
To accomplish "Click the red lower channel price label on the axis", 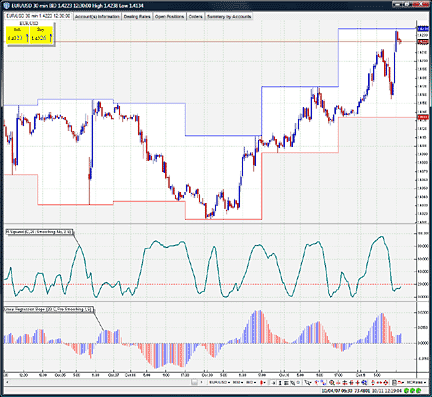I will pyautogui.click(x=423, y=117).
